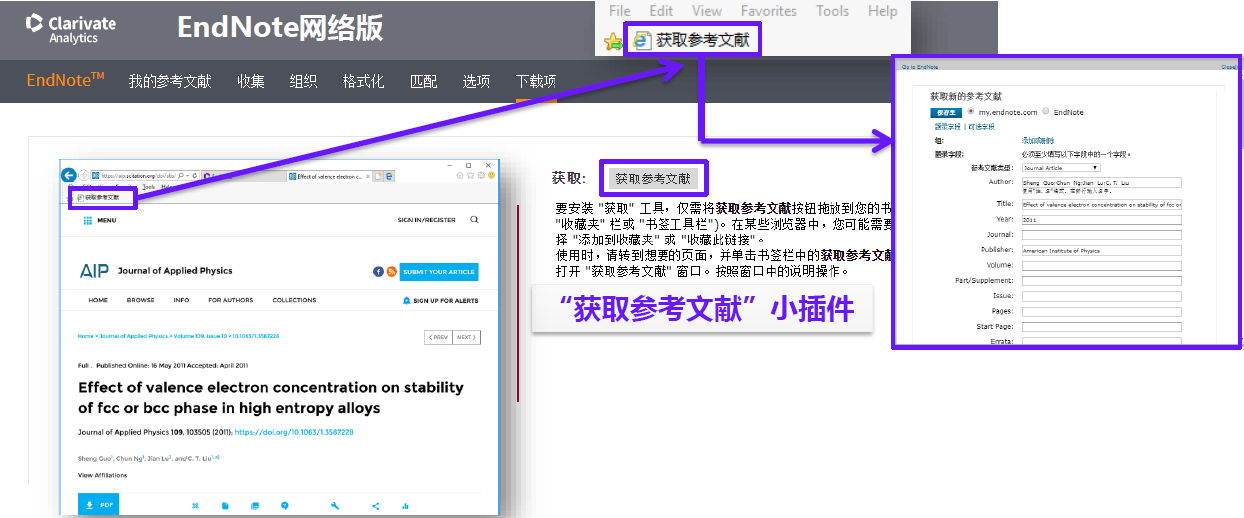Click the wrench tools icon on article toolbar

tap(335, 506)
